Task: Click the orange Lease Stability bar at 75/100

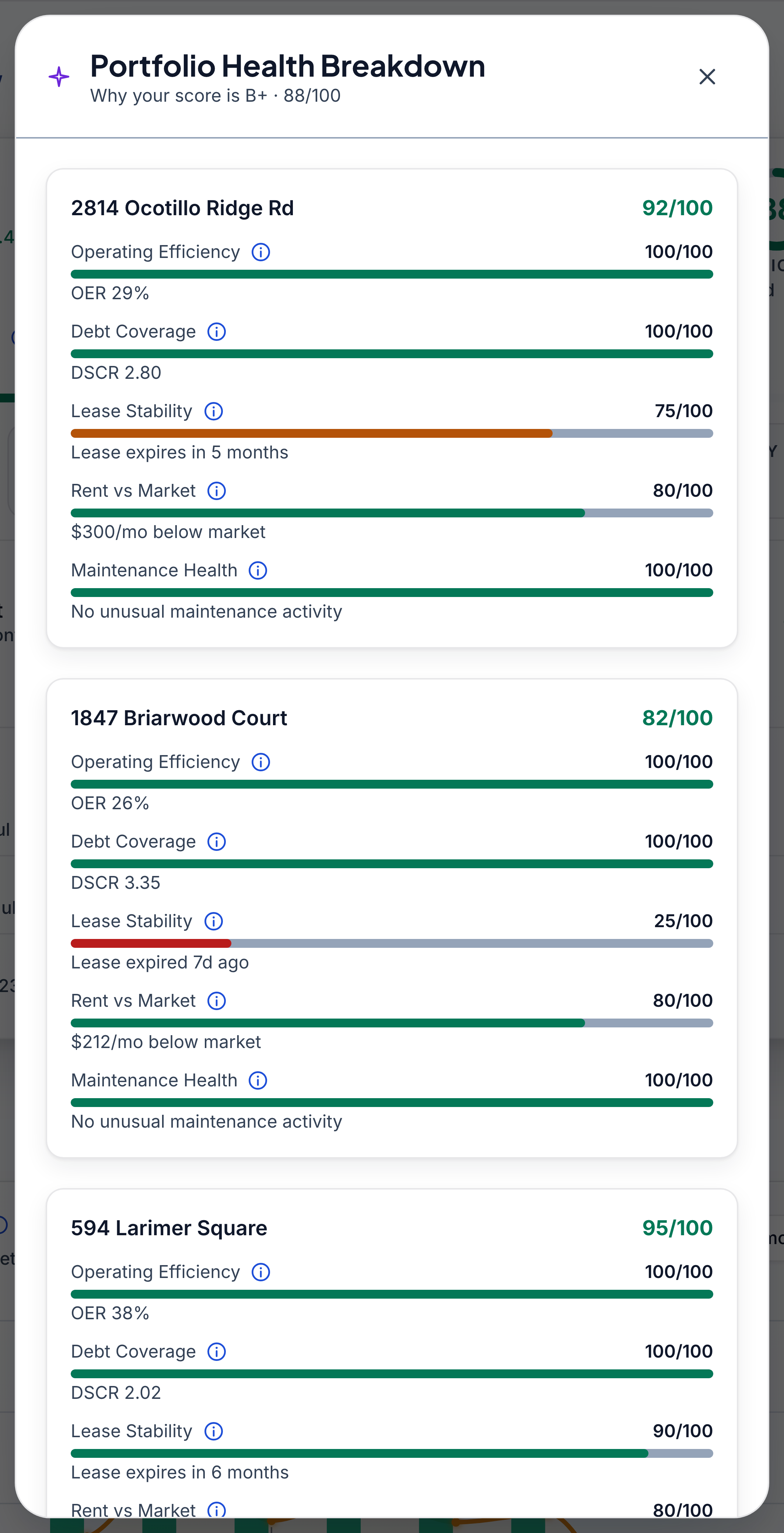Action: pos(312,433)
